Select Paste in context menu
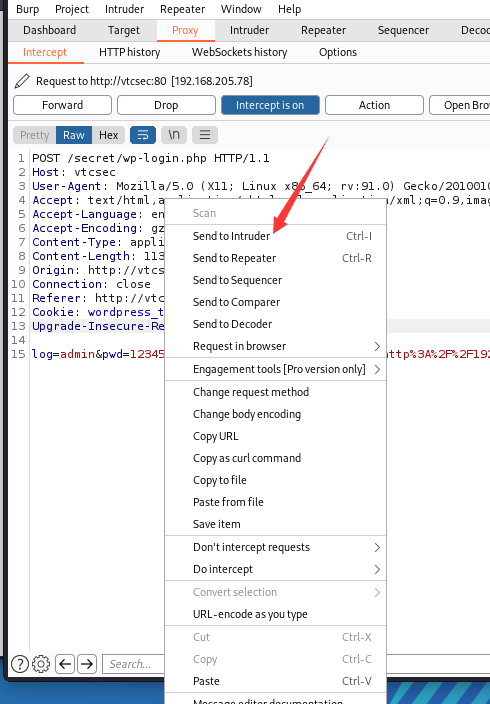Screen dimensions: 490x704 tap(275, 681)
